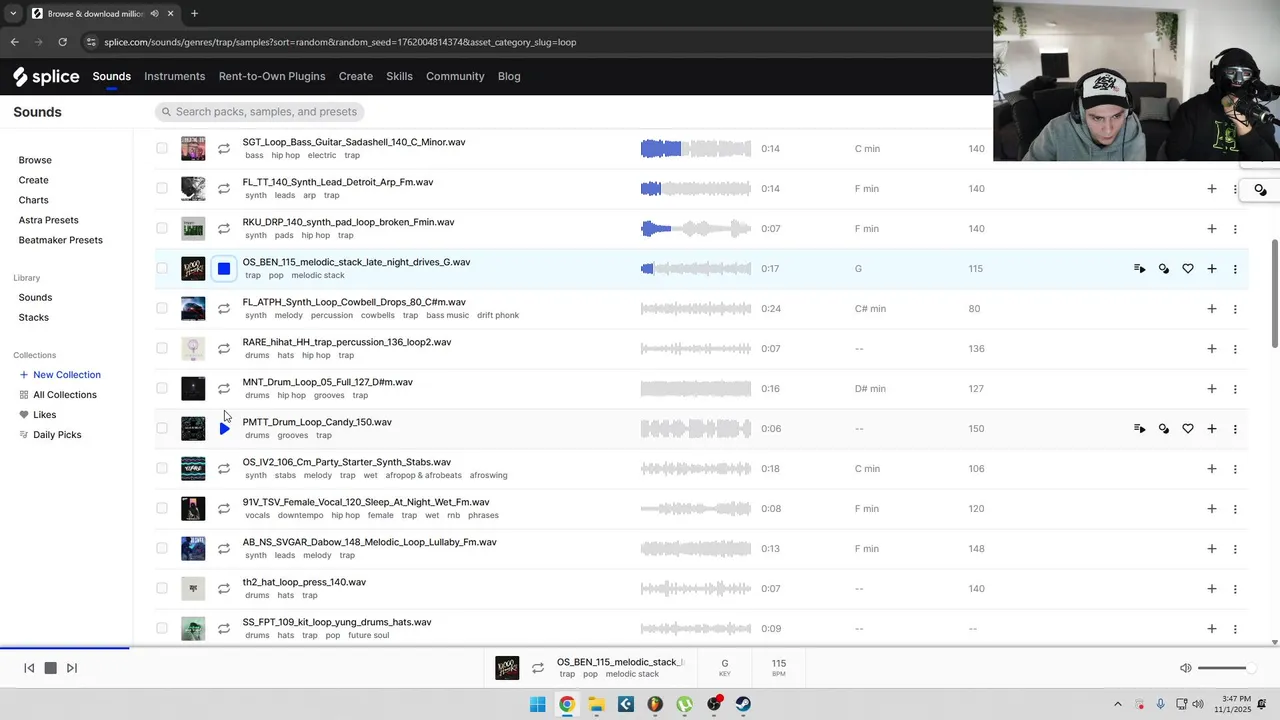Open more options for OS_BEN_115 row
This screenshot has width=1280, height=720.
1235,268
